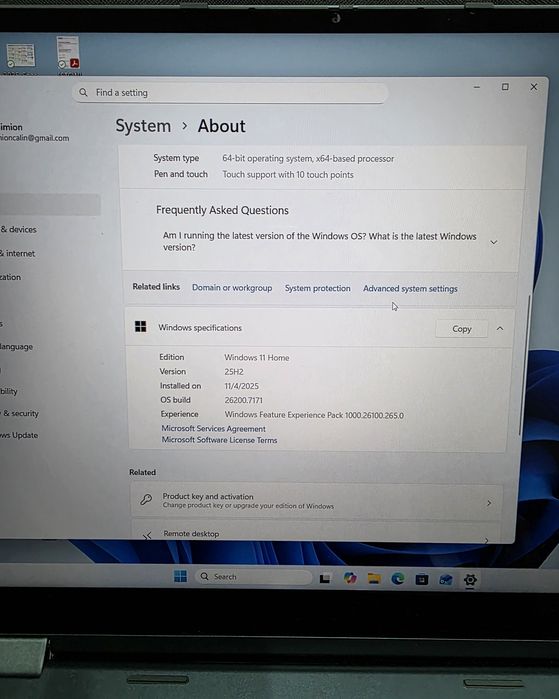Viewport: 559px width, 699px height.
Task: Click the taskbar Search box
Action: click(253, 576)
